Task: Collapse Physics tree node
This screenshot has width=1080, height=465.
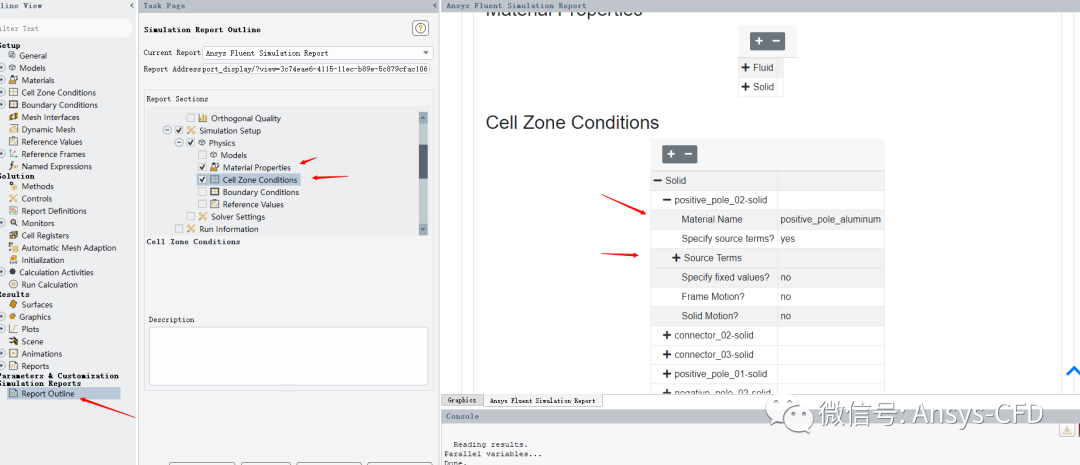Action: click(x=179, y=143)
